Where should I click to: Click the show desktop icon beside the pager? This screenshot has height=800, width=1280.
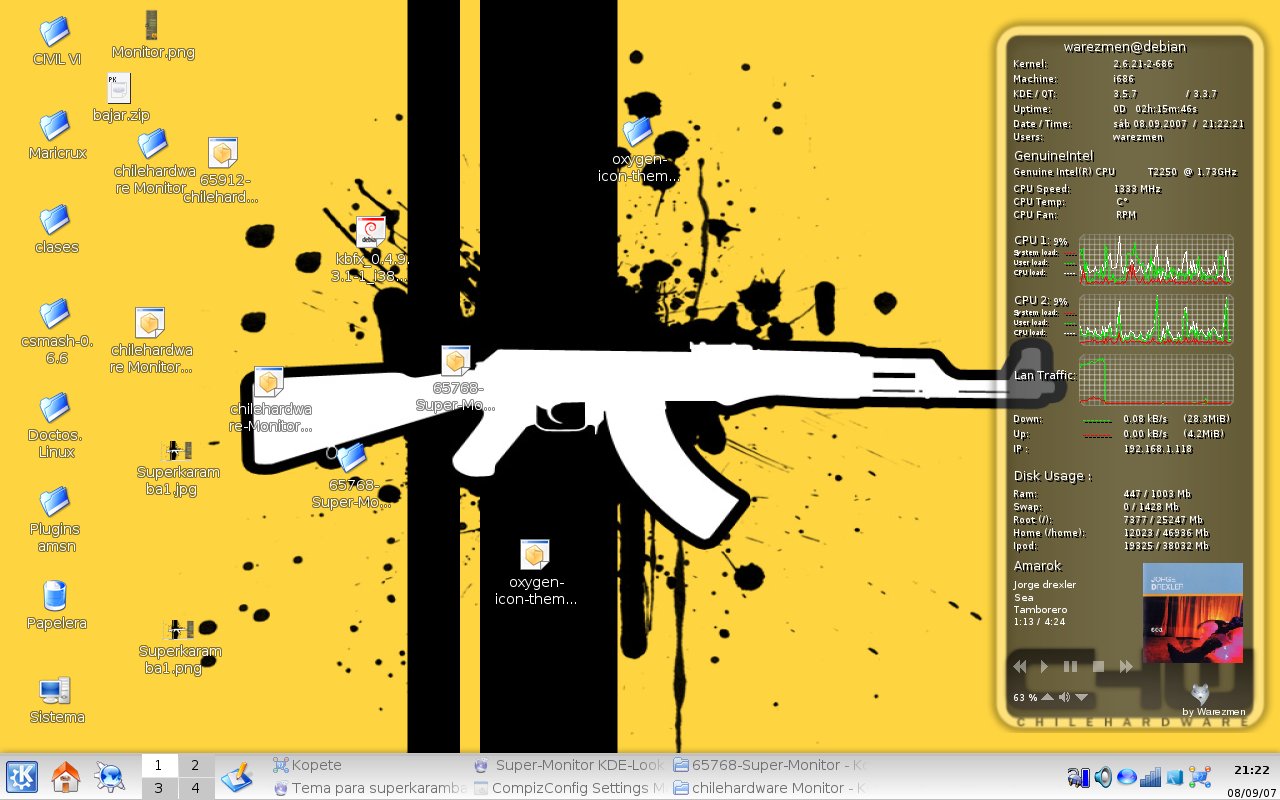(237, 777)
